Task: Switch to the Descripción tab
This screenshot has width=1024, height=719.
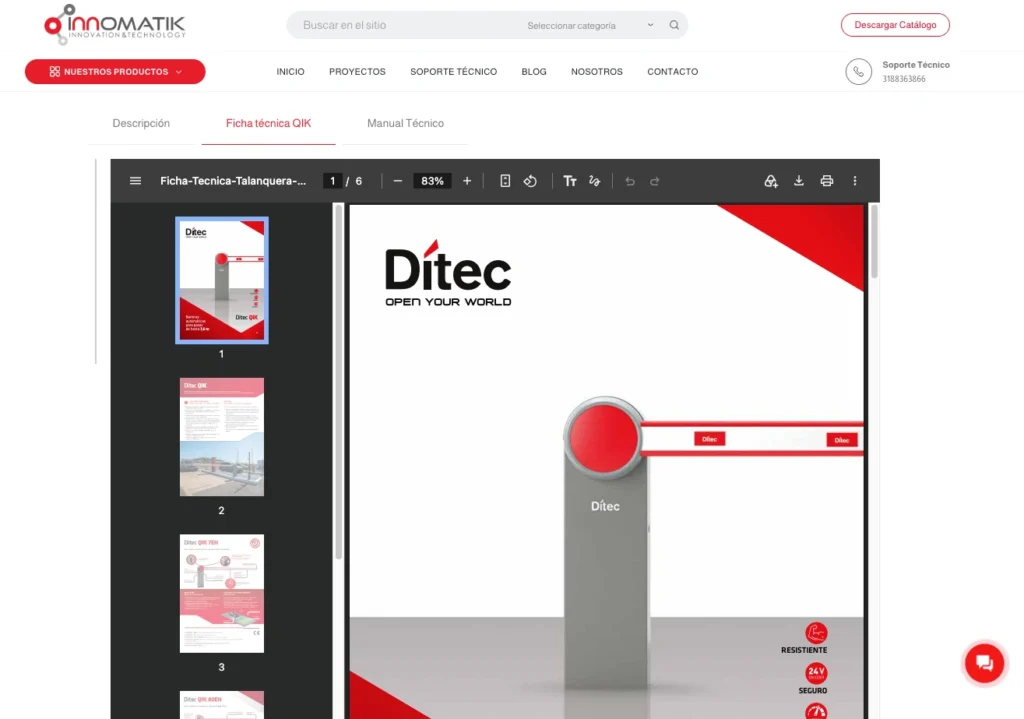Action: coord(141,123)
